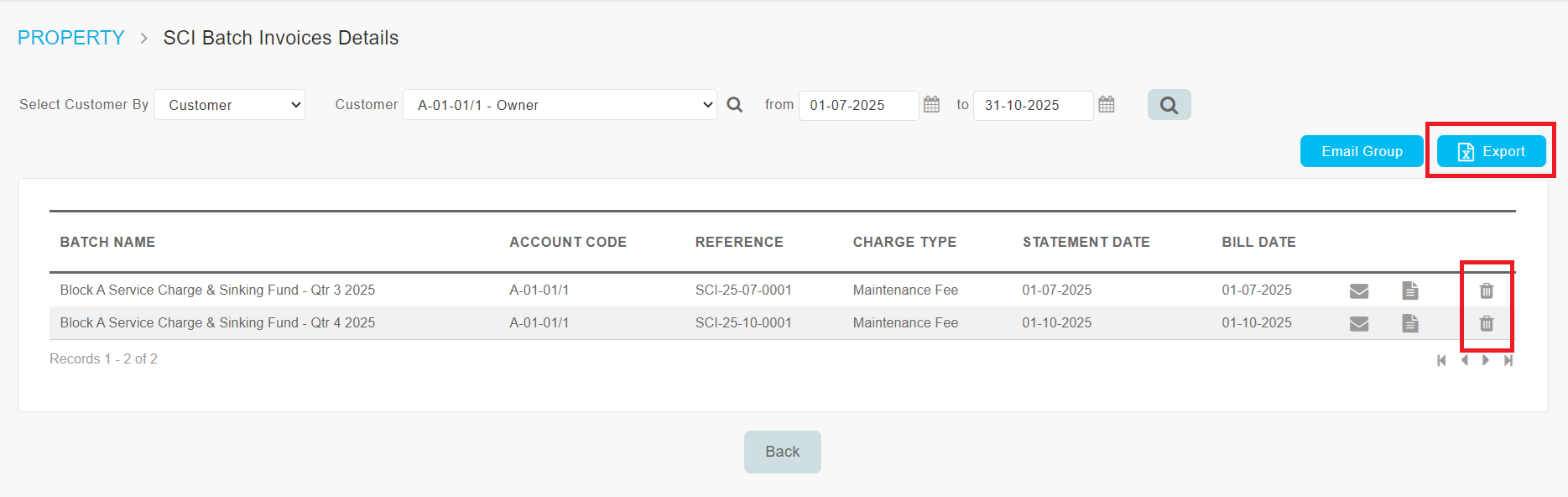
Task: Jump to the last page of records
Action: 1508,360
